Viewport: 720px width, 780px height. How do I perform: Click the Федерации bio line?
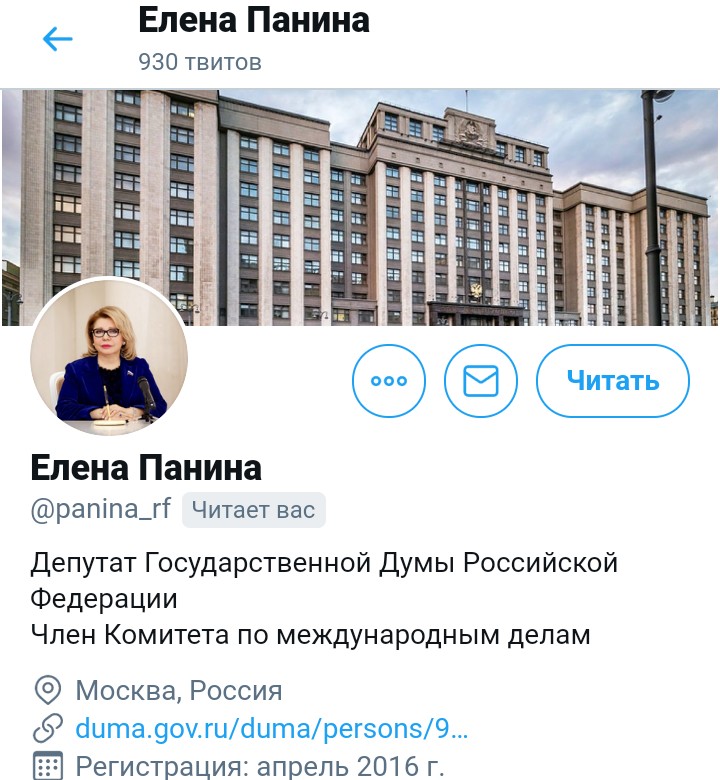click(103, 599)
